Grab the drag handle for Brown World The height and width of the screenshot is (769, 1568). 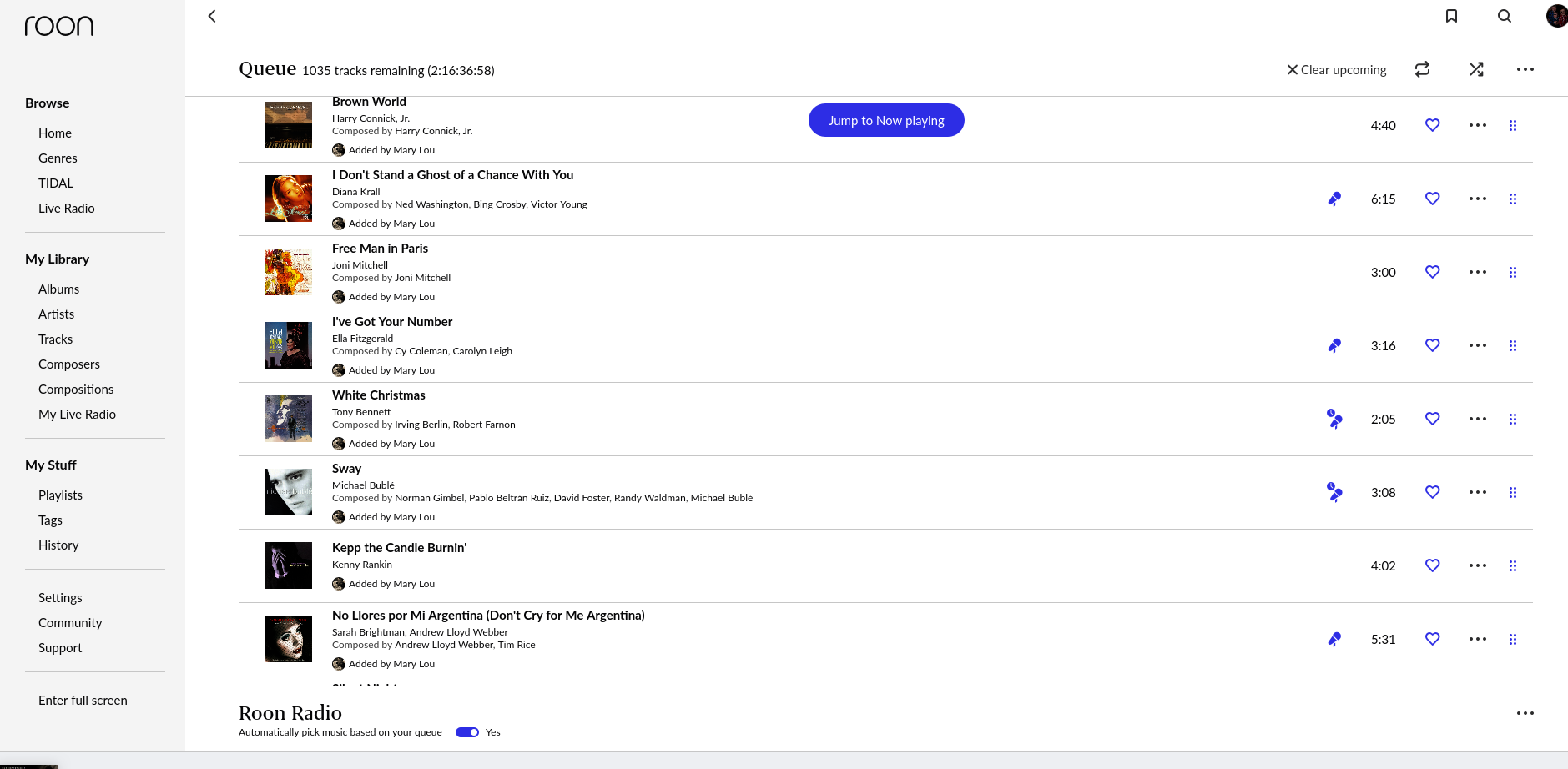pyautogui.click(x=1513, y=125)
